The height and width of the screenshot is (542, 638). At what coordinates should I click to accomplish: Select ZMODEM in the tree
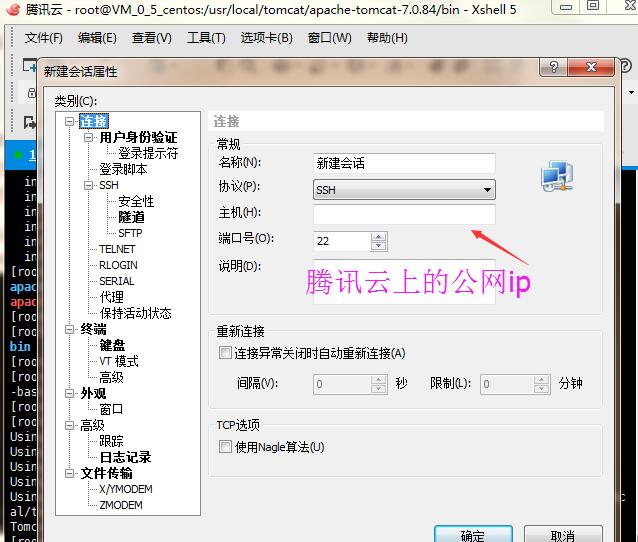[x=121, y=505]
